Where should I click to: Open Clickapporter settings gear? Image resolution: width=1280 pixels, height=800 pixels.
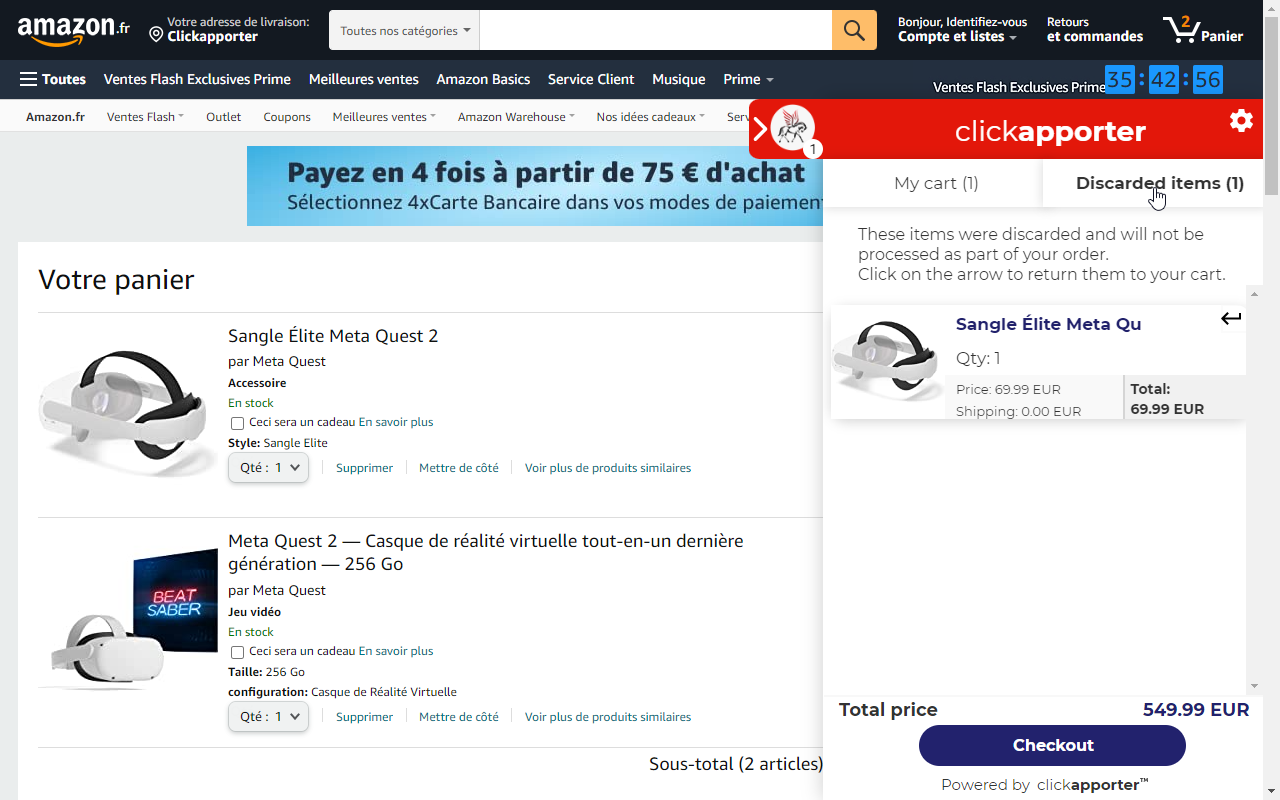coord(1241,121)
